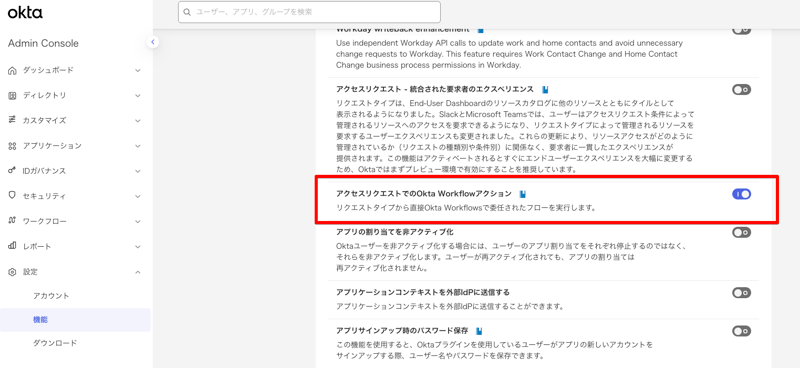Click the ダッシュボード home icon
The width and height of the screenshot is (800, 368).
(13, 70)
